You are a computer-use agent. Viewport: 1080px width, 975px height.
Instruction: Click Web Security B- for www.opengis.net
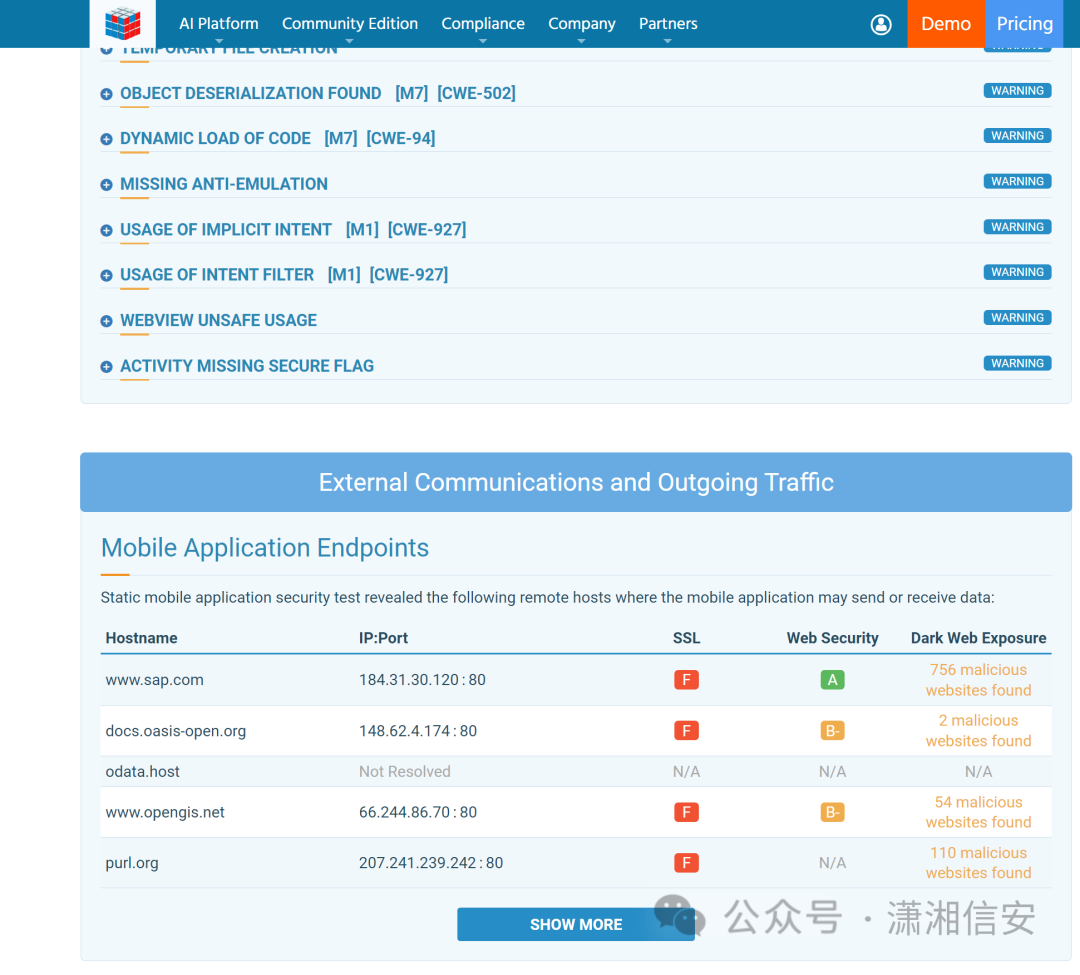[x=832, y=812]
